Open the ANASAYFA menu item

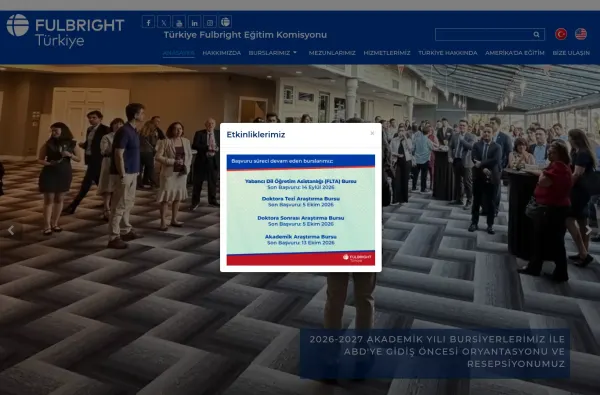179,53
